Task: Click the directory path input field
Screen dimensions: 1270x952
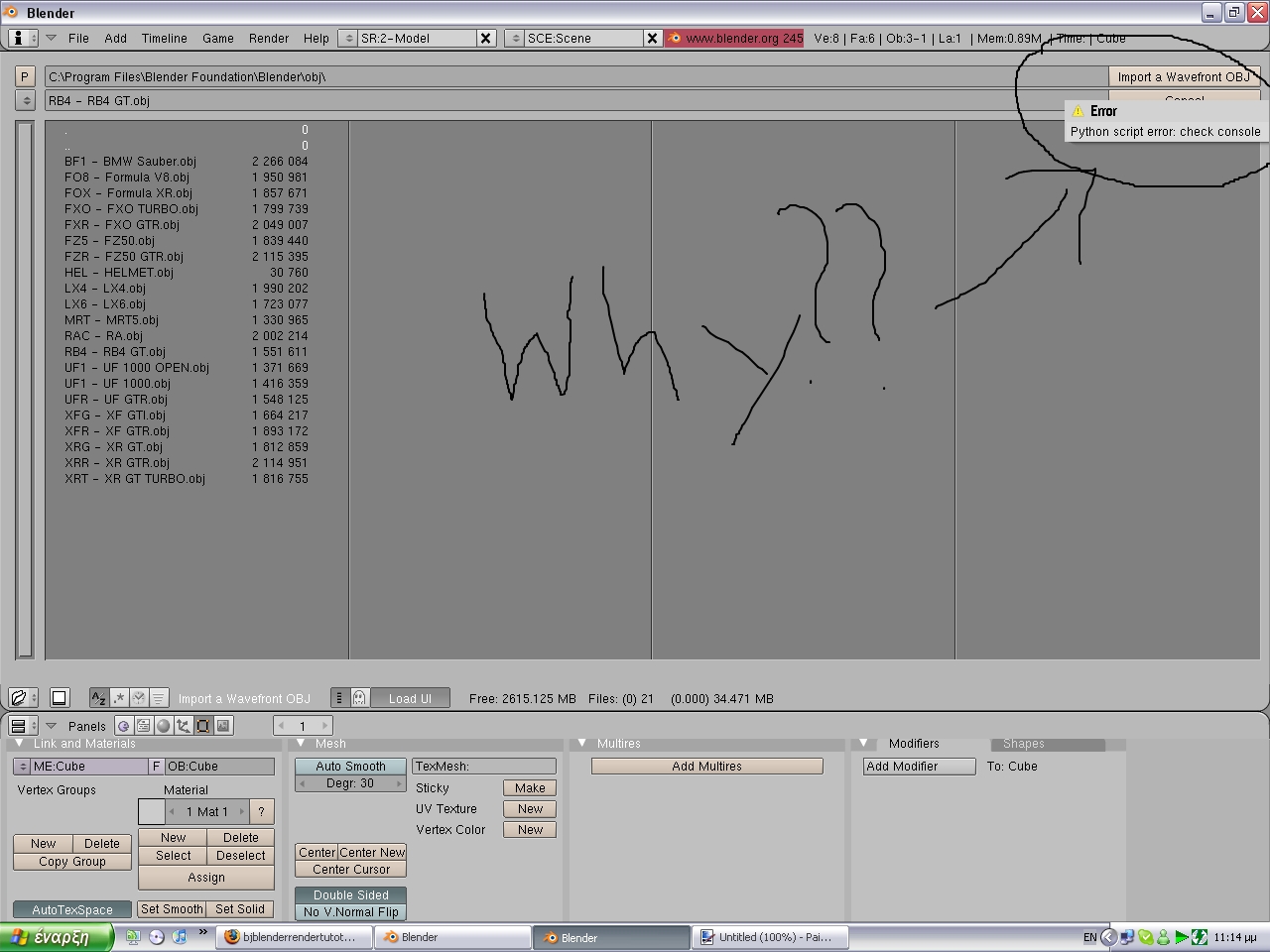Action: click(576, 76)
